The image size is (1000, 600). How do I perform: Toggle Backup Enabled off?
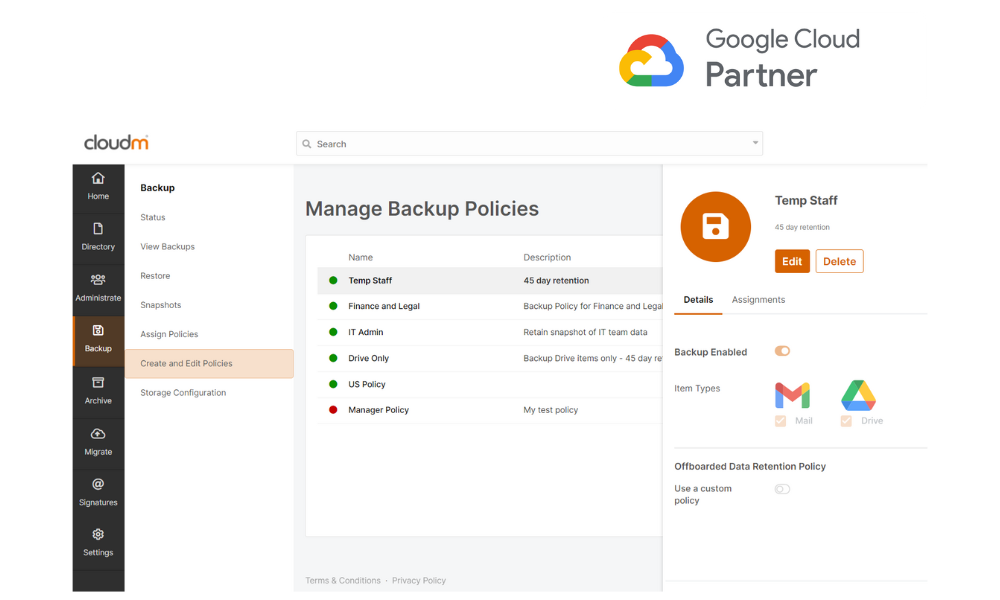[781, 351]
